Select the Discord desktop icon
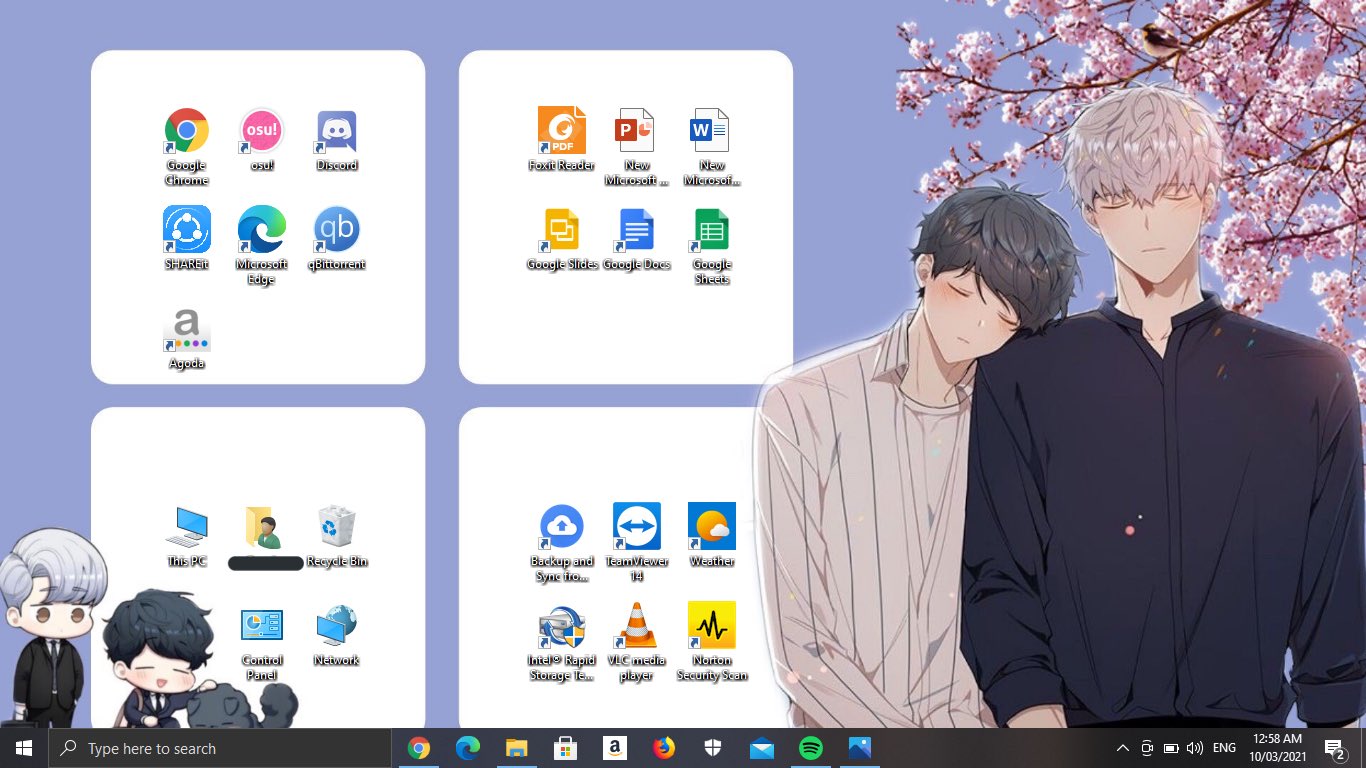 [x=337, y=140]
